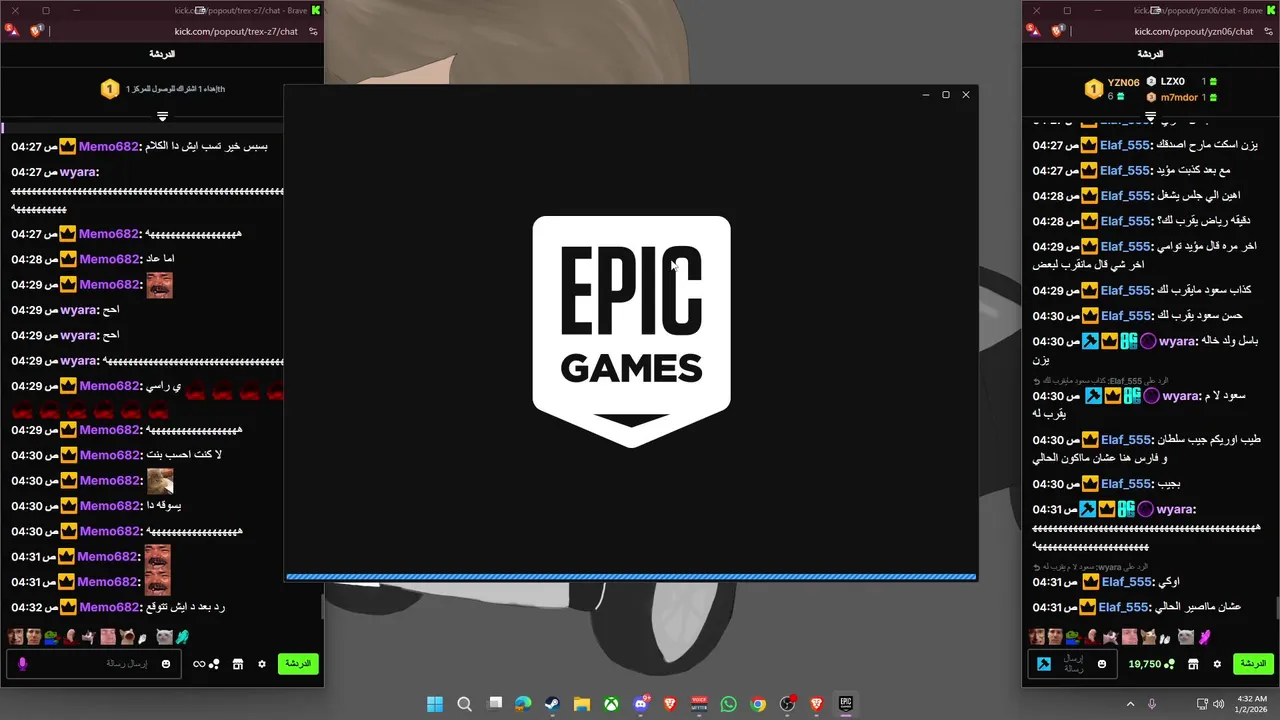This screenshot has height=720, width=1280.
Task: Click Epic Games logo in launcher splash
Action: tap(631, 332)
